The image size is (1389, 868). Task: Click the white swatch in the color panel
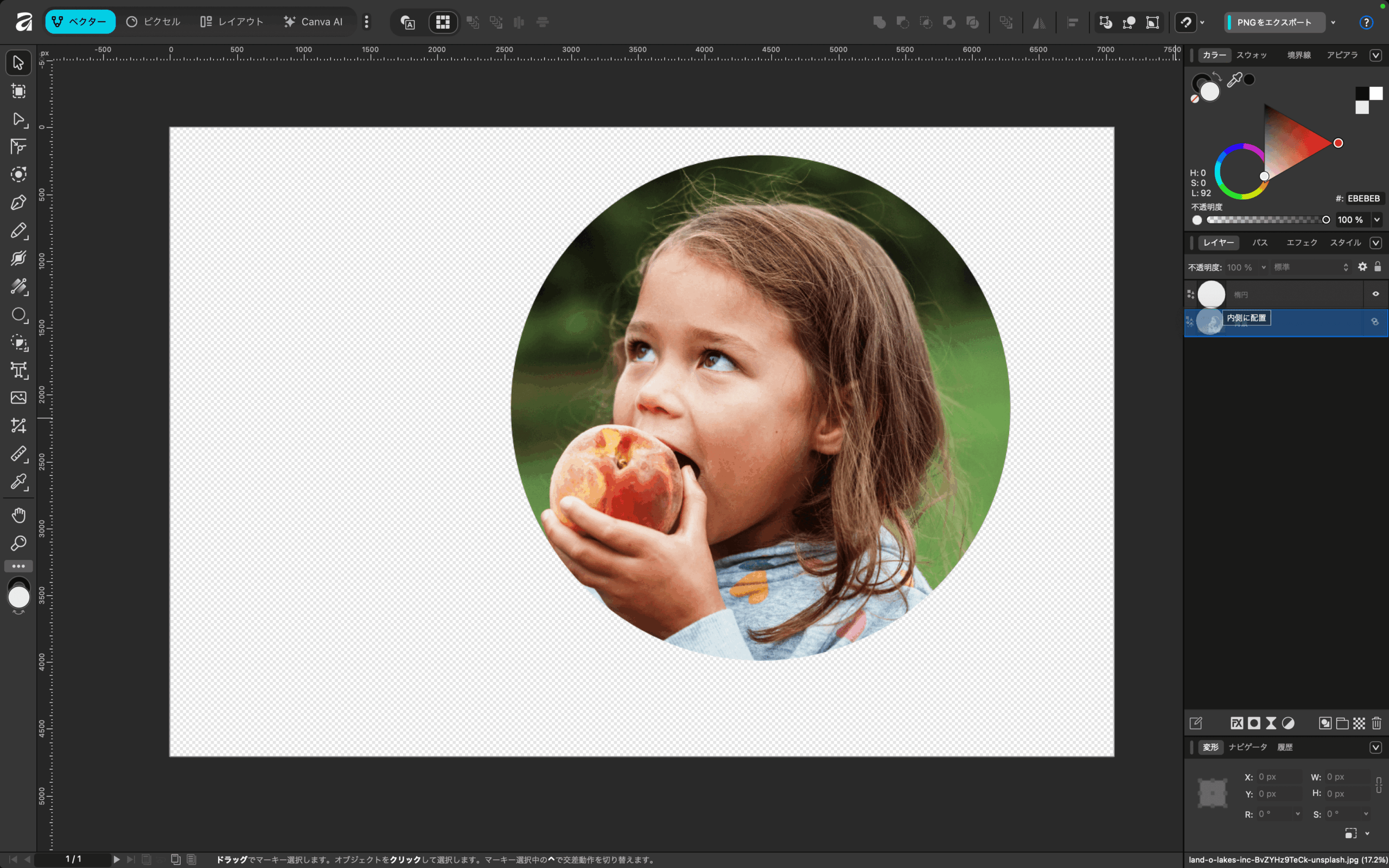coord(1376,93)
